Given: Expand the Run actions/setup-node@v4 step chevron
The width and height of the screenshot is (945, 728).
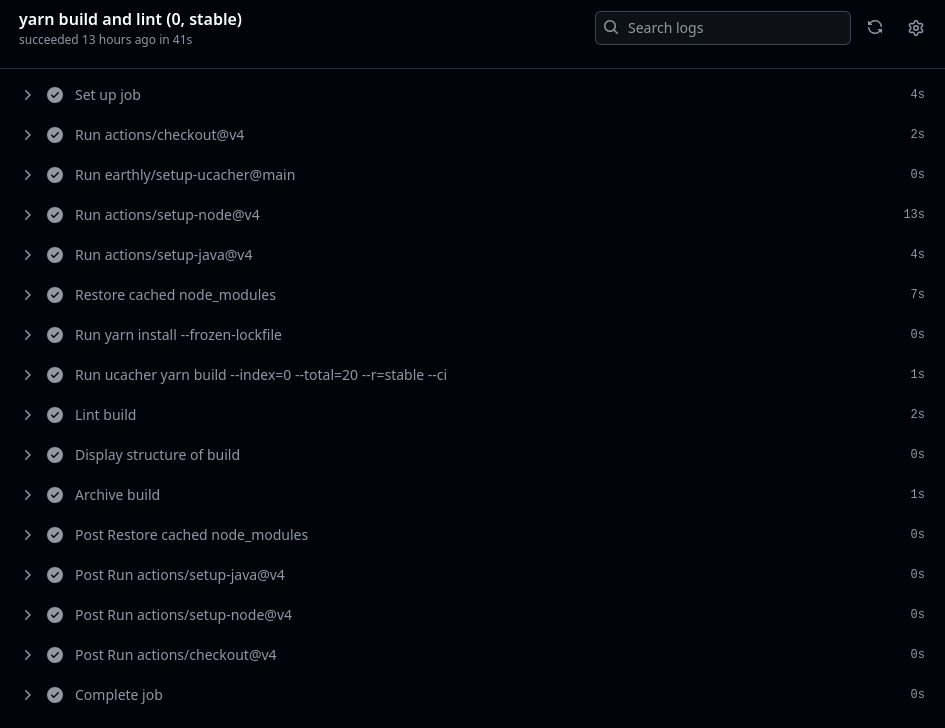Looking at the screenshot, I should pyautogui.click(x=28, y=215).
